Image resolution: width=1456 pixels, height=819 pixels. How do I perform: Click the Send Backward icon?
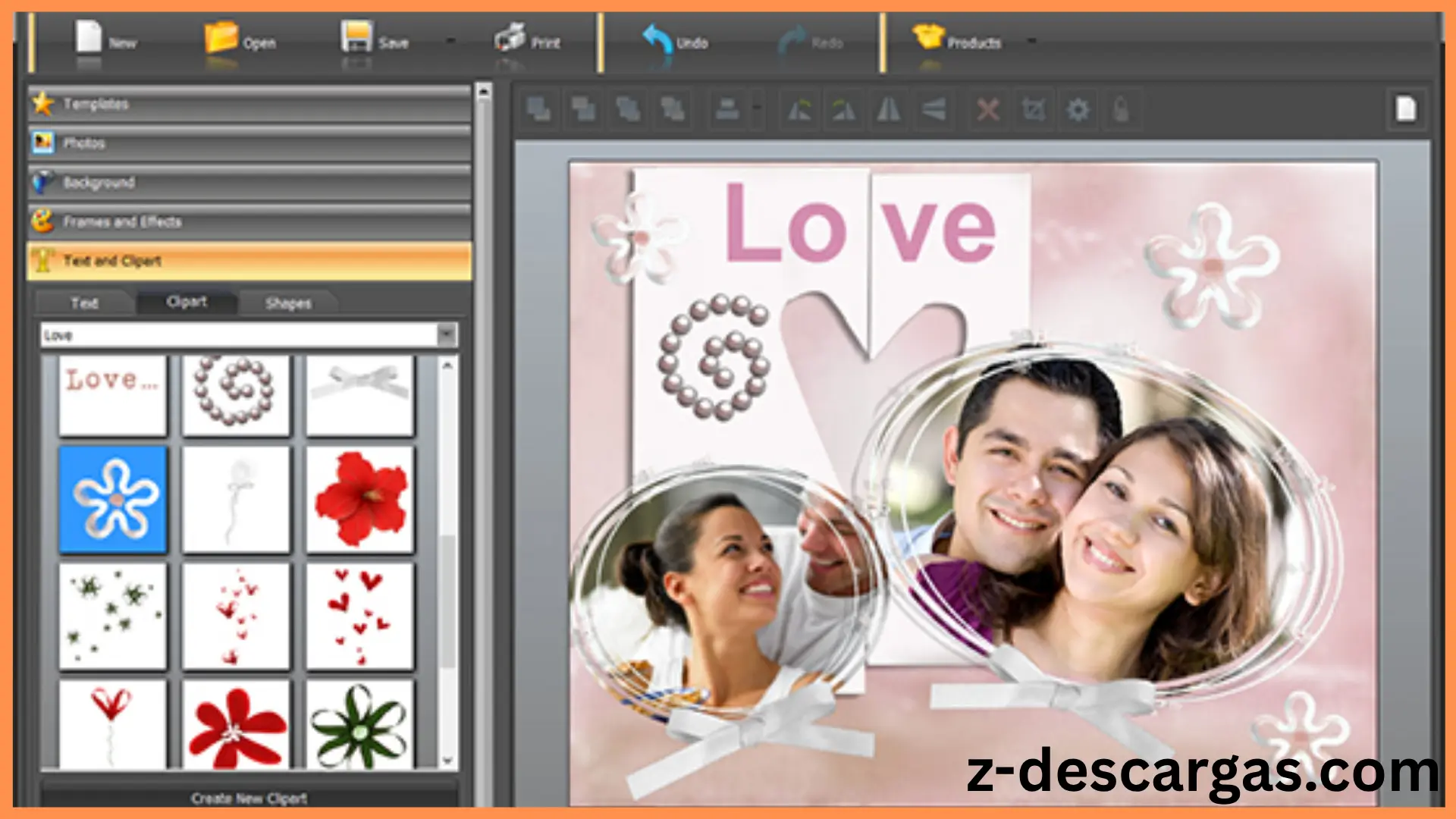628,110
